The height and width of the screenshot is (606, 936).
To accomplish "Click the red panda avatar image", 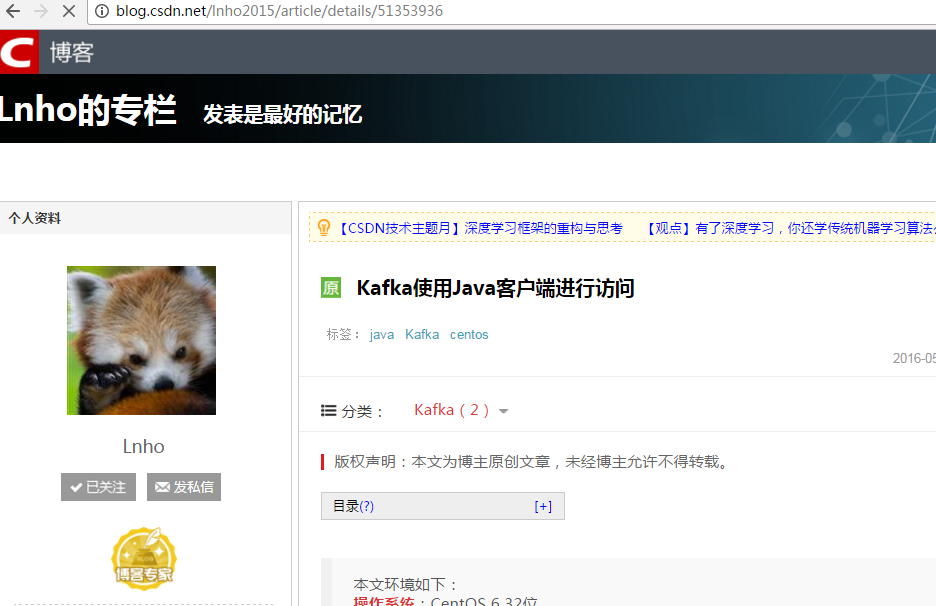I will pyautogui.click(x=141, y=340).
